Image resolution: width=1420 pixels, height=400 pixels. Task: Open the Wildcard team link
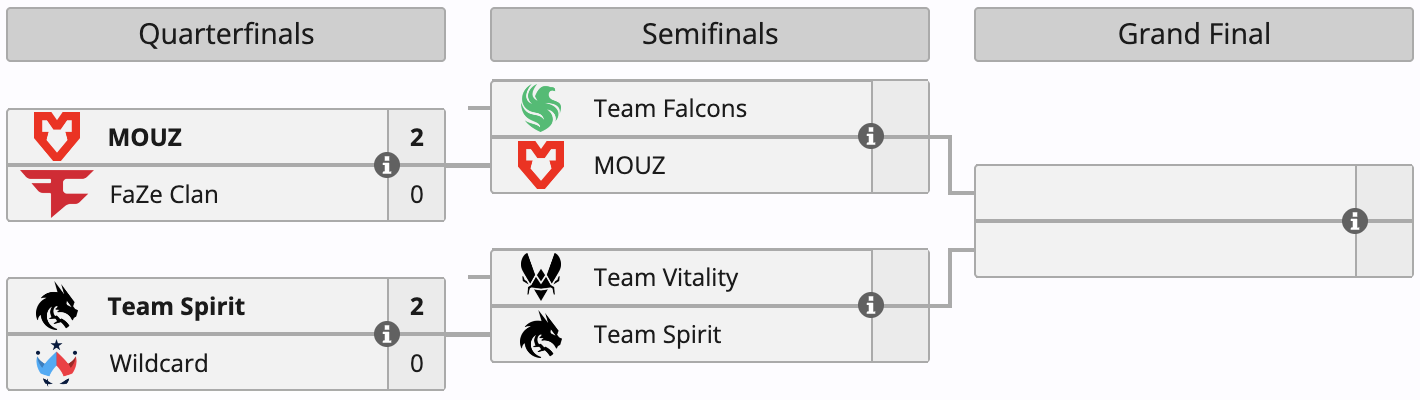tap(159, 363)
